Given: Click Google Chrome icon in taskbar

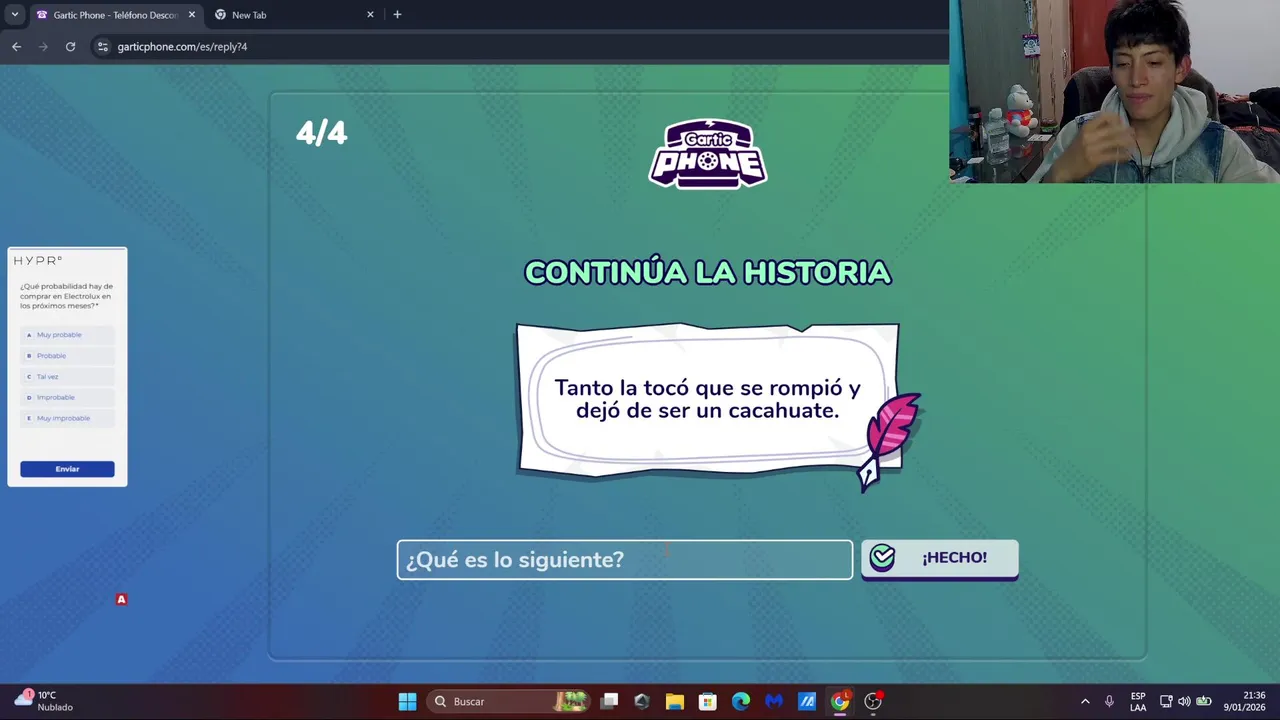Looking at the screenshot, I should (840, 701).
